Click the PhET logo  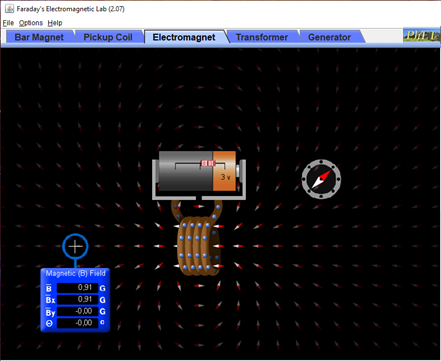tap(421, 35)
